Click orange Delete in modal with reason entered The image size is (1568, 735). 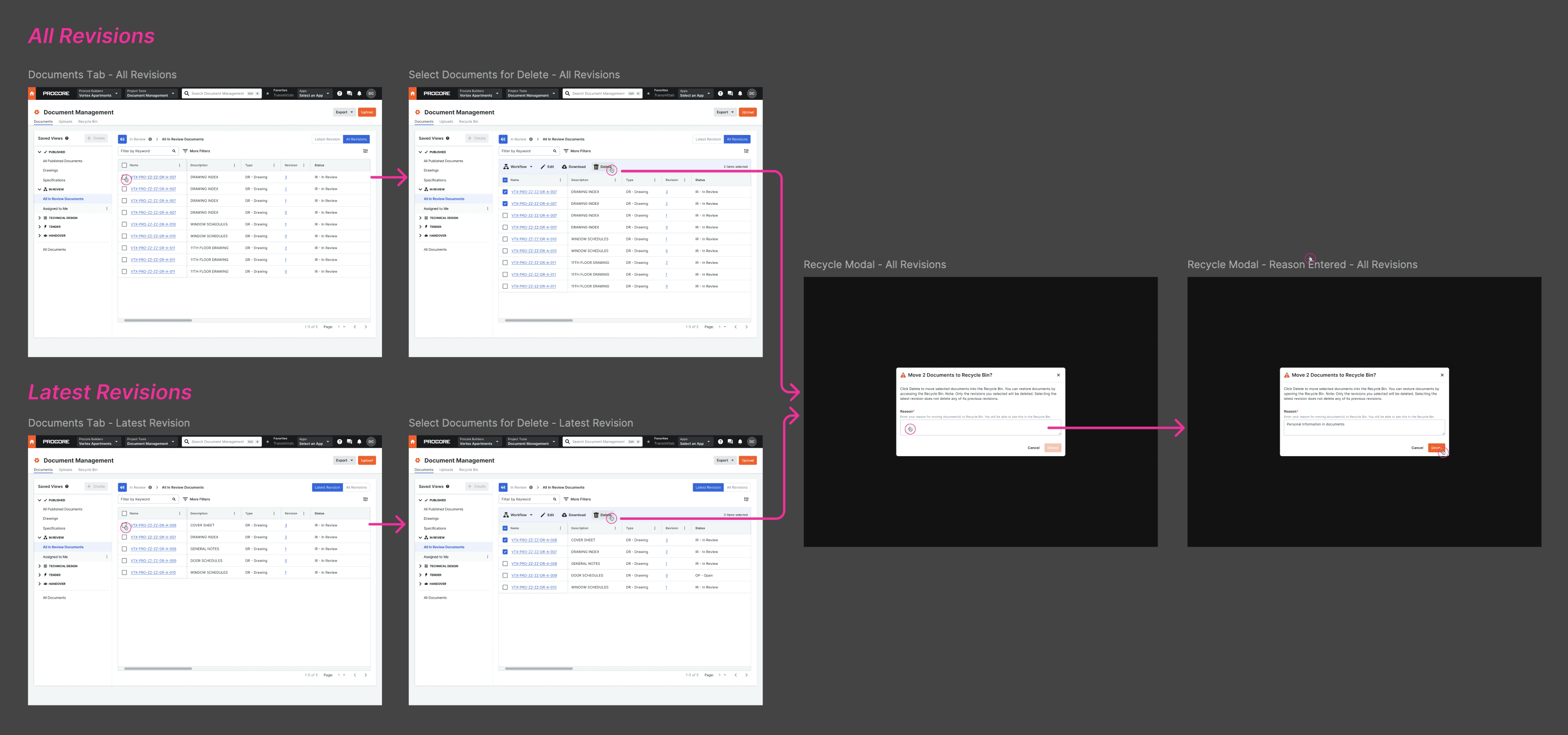[1435, 448]
